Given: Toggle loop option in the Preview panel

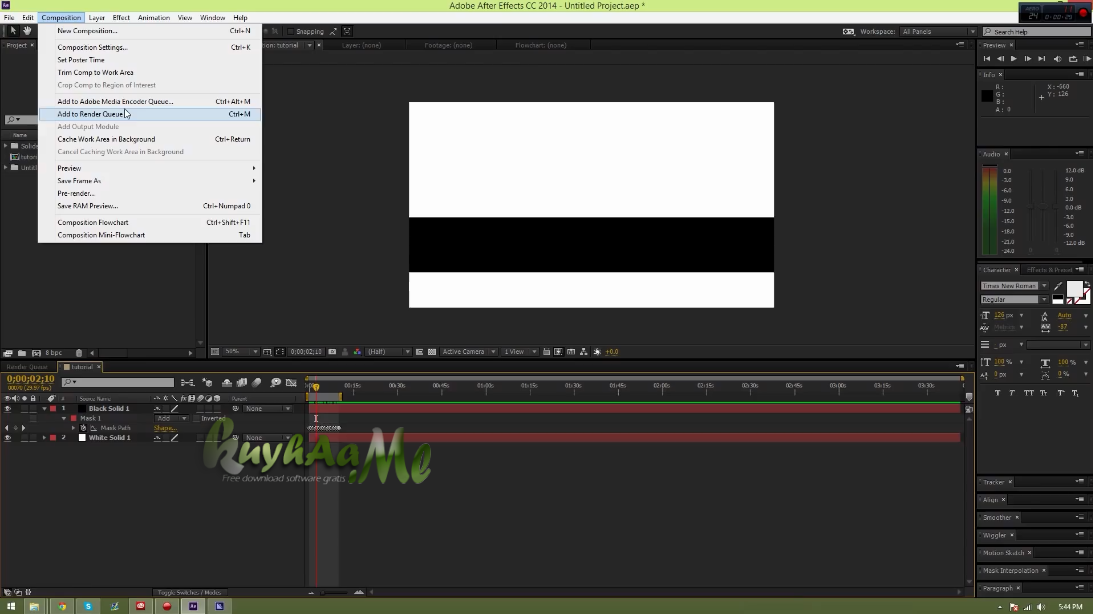Looking at the screenshot, I should [1073, 59].
